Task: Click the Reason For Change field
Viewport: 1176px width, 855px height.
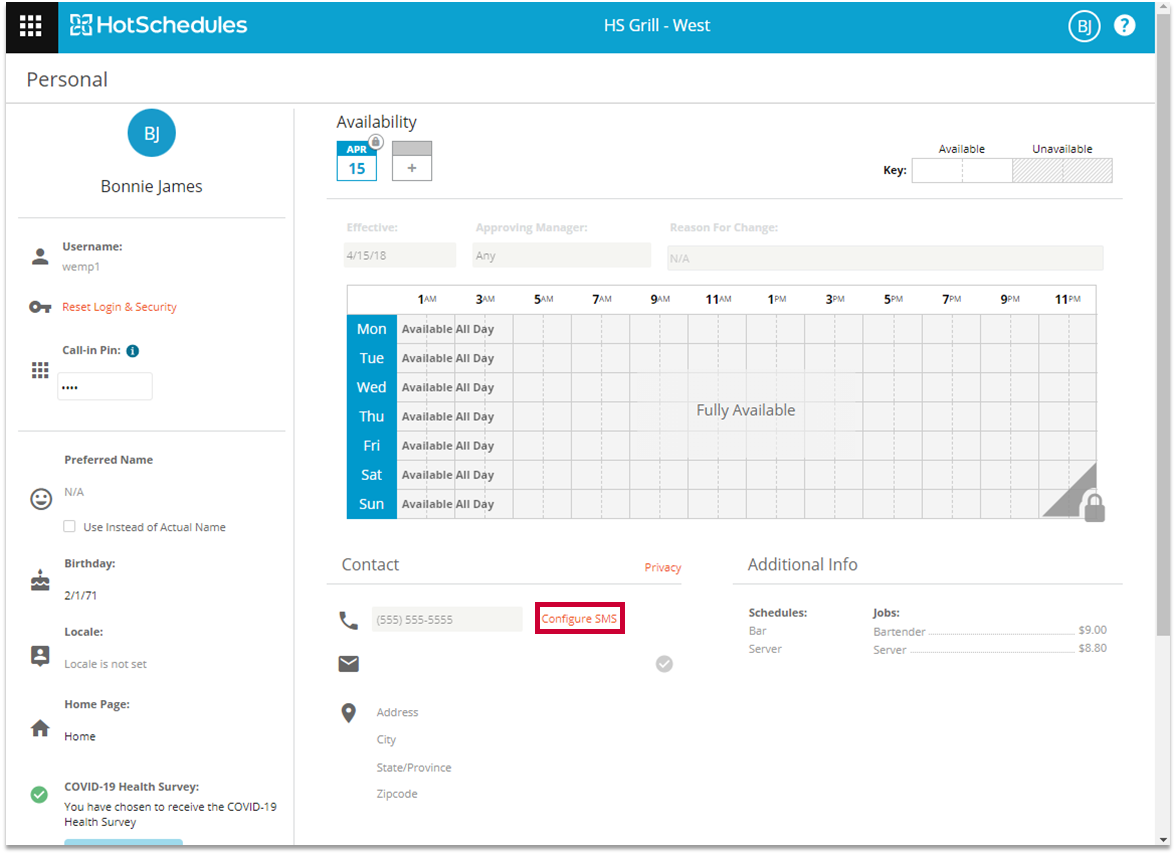Action: [885, 258]
